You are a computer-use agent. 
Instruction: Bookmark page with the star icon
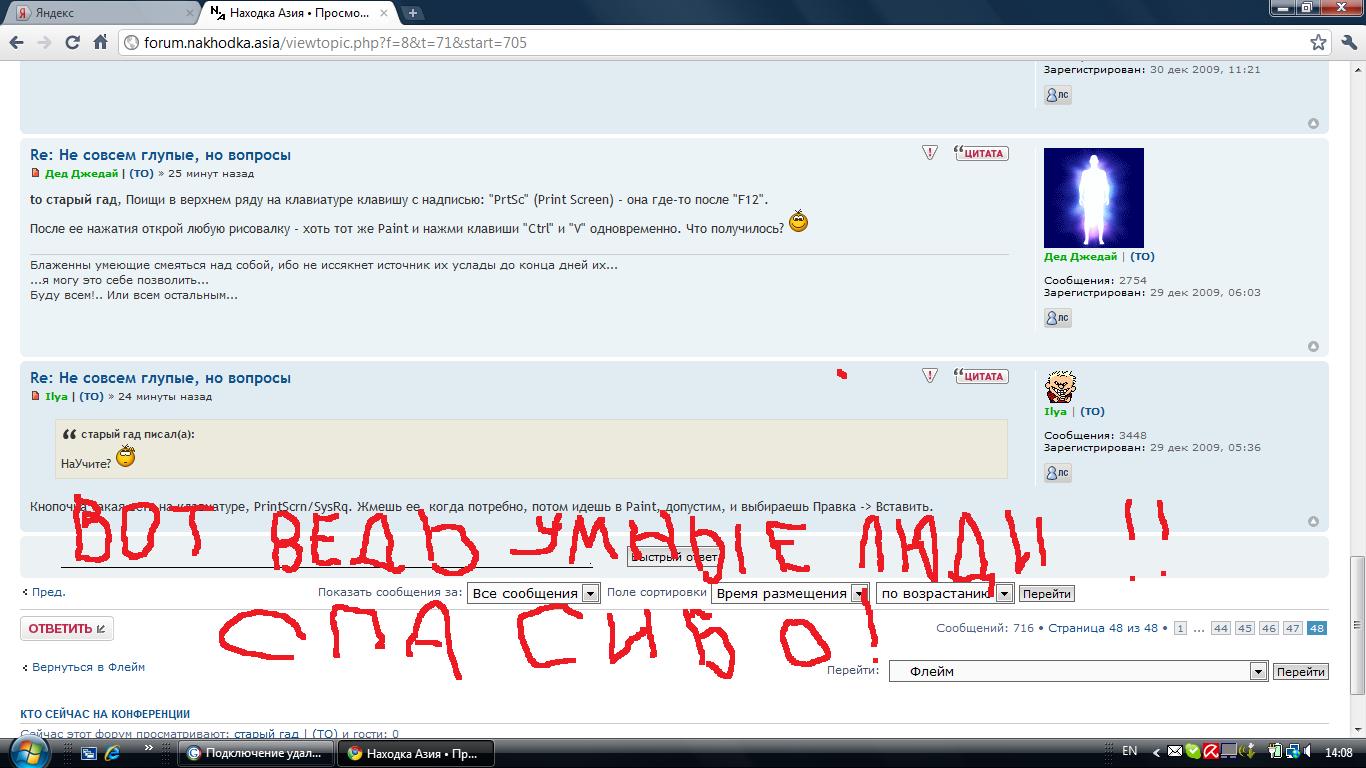tap(1318, 42)
